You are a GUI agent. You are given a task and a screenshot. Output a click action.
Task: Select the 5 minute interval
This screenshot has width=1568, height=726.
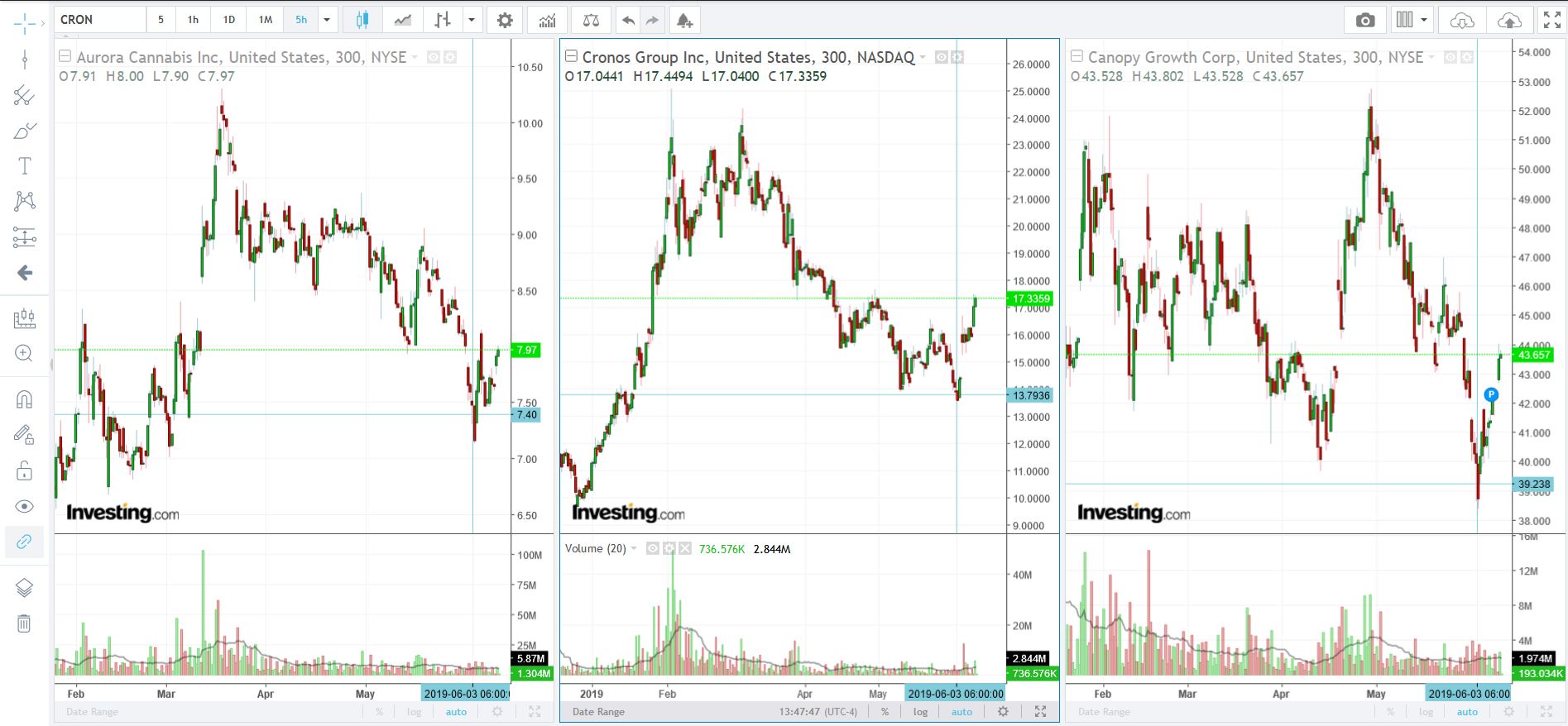click(x=161, y=20)
